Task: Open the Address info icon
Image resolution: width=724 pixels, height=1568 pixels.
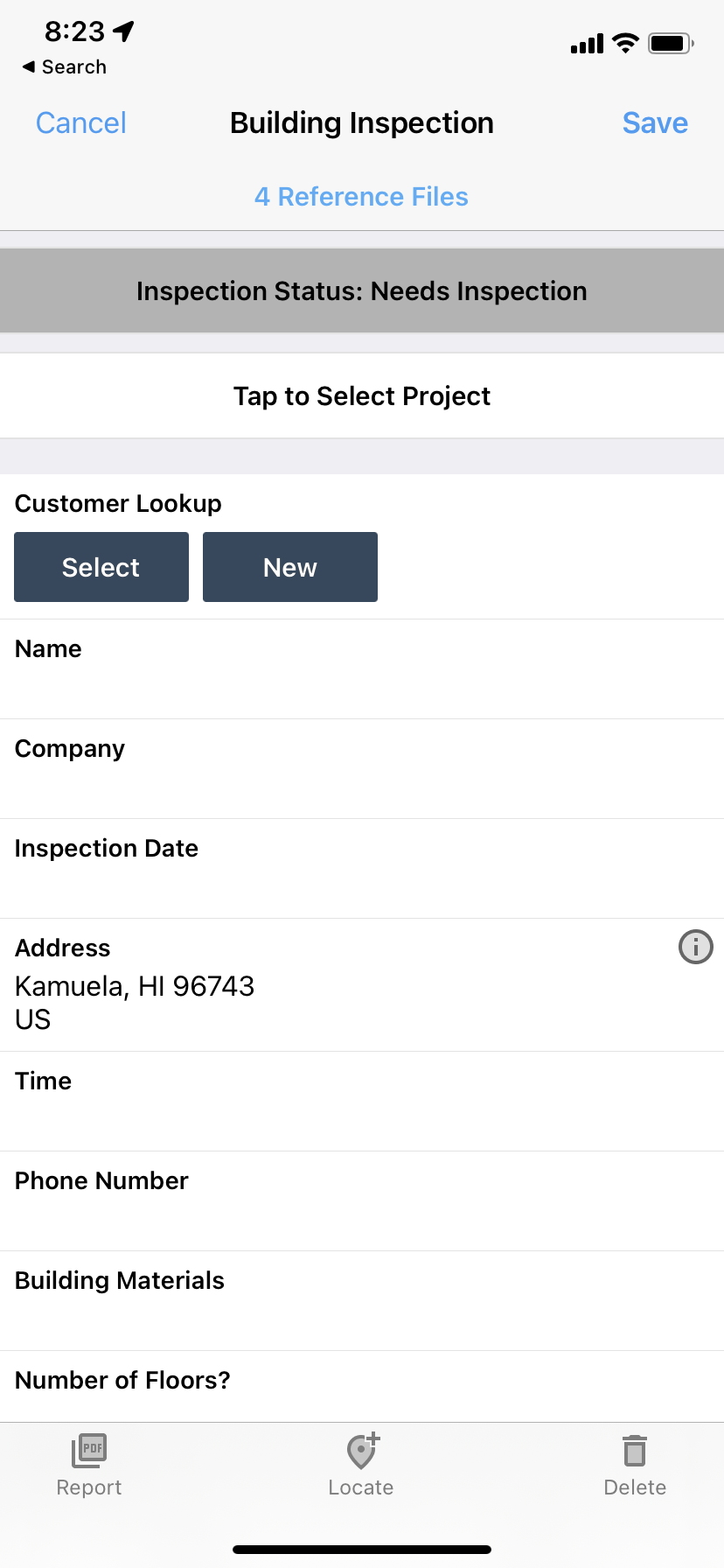Action: pos(695,947)
